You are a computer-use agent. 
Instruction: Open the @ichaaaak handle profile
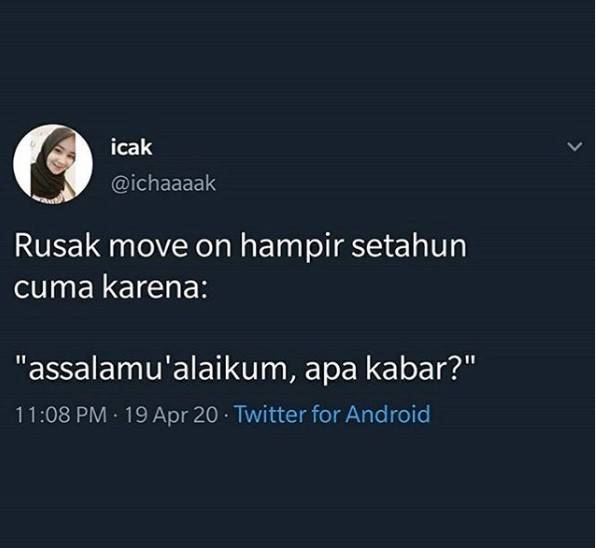tap(163, 184)
